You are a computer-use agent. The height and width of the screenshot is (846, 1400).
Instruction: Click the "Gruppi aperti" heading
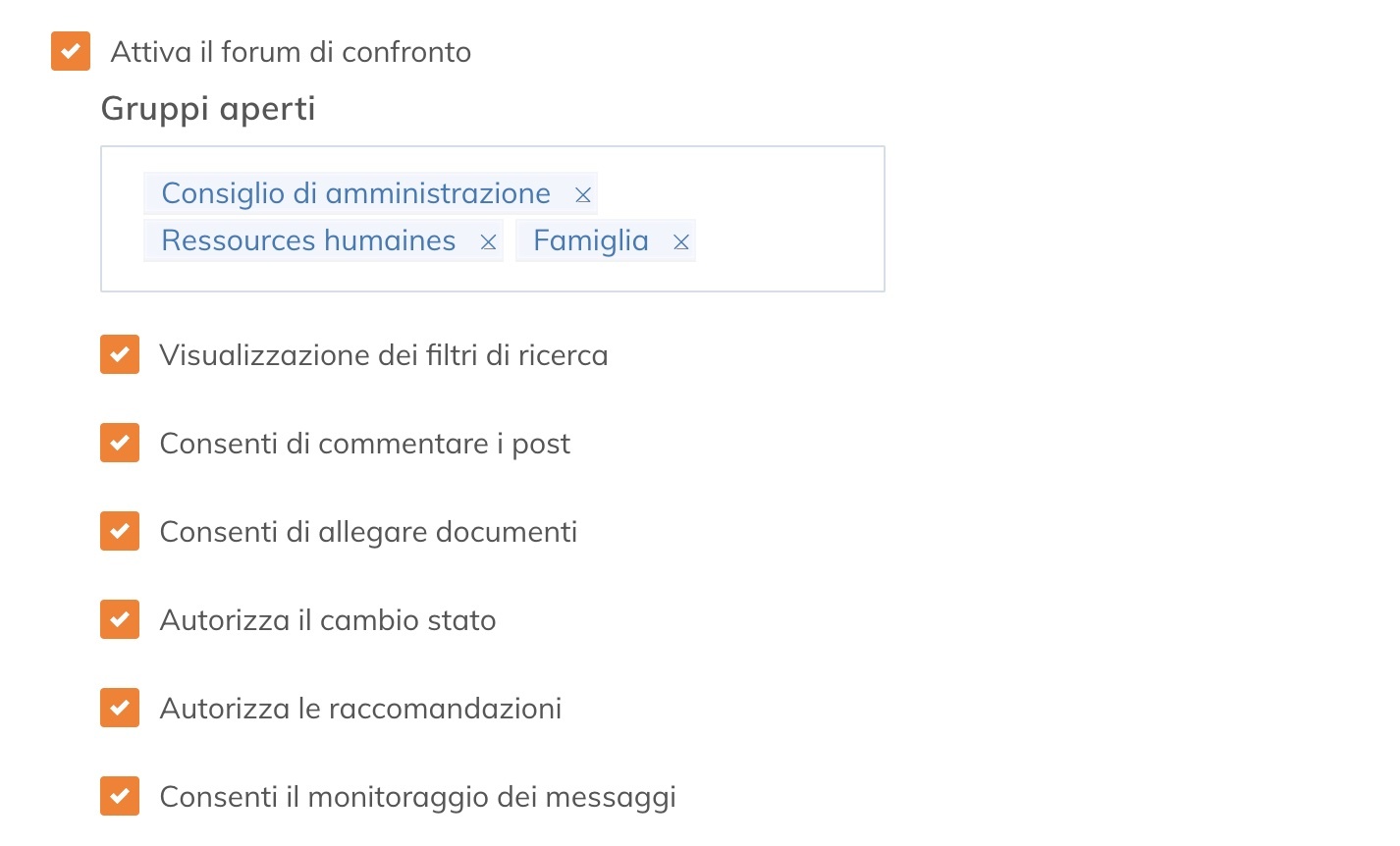(x=207, y=108)
